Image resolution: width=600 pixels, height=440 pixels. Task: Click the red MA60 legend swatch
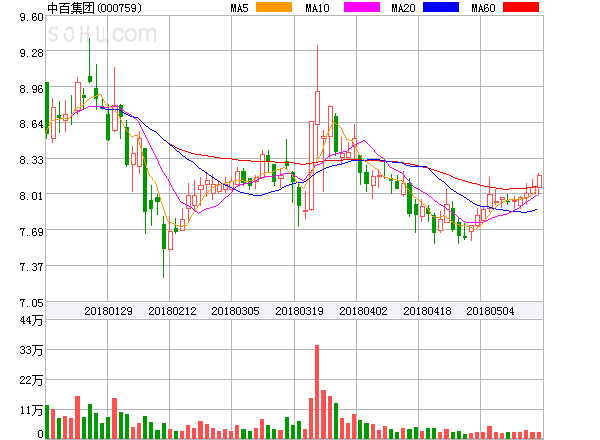pyautogui.click(x=521, y=7)
